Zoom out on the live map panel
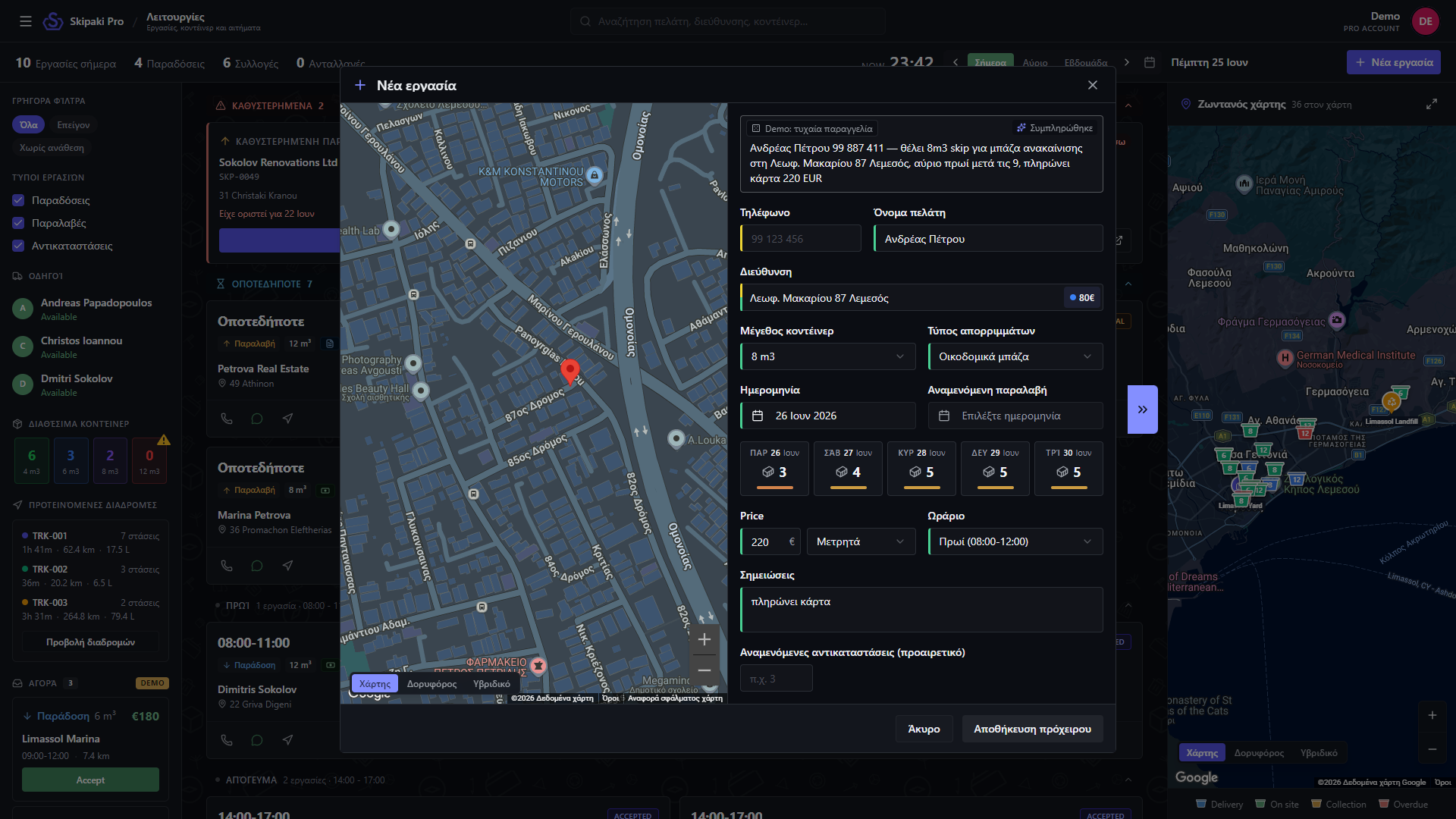The width and height of the screenshot is (1456, 819). (1432, 749)
